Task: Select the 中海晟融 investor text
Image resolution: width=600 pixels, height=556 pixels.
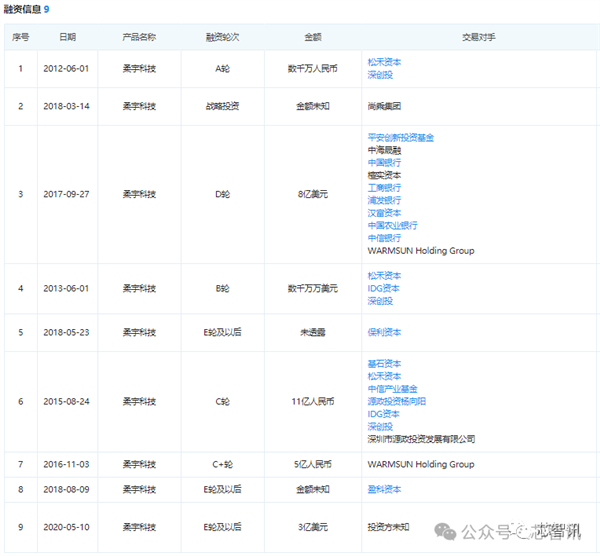Action: point(384,150)
